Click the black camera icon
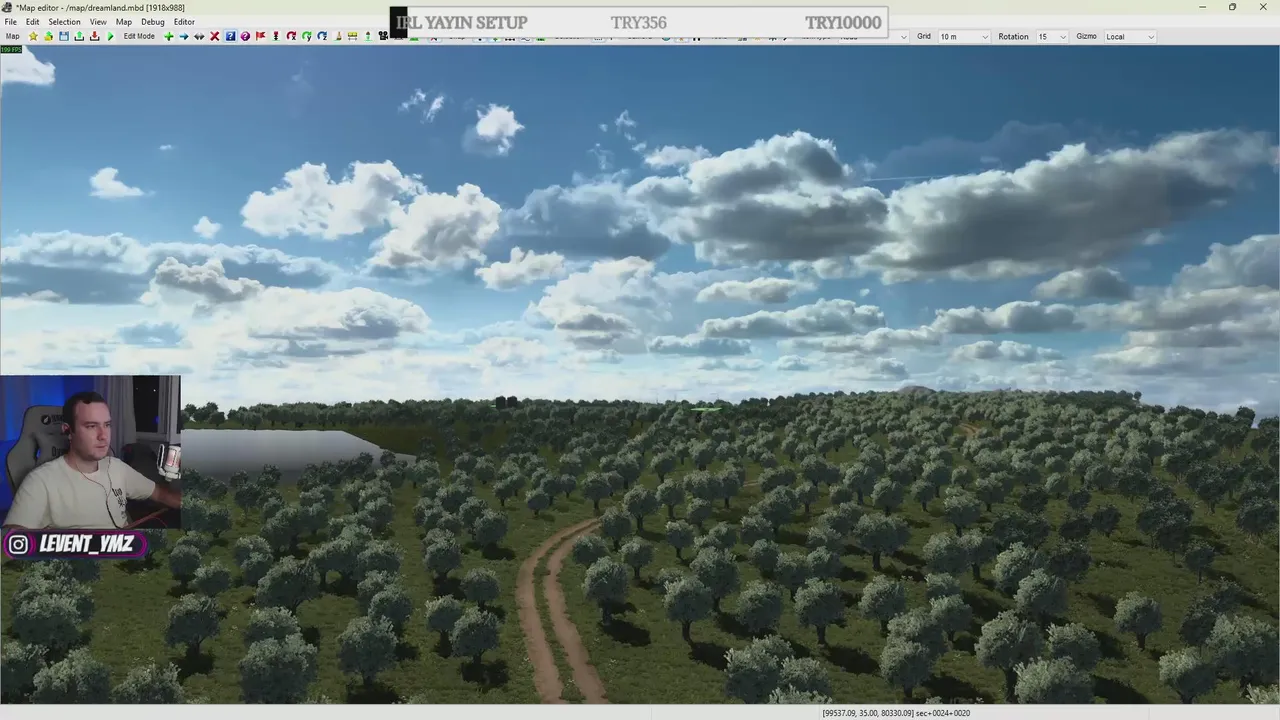Screen dimensions: 1280x720 383,36
